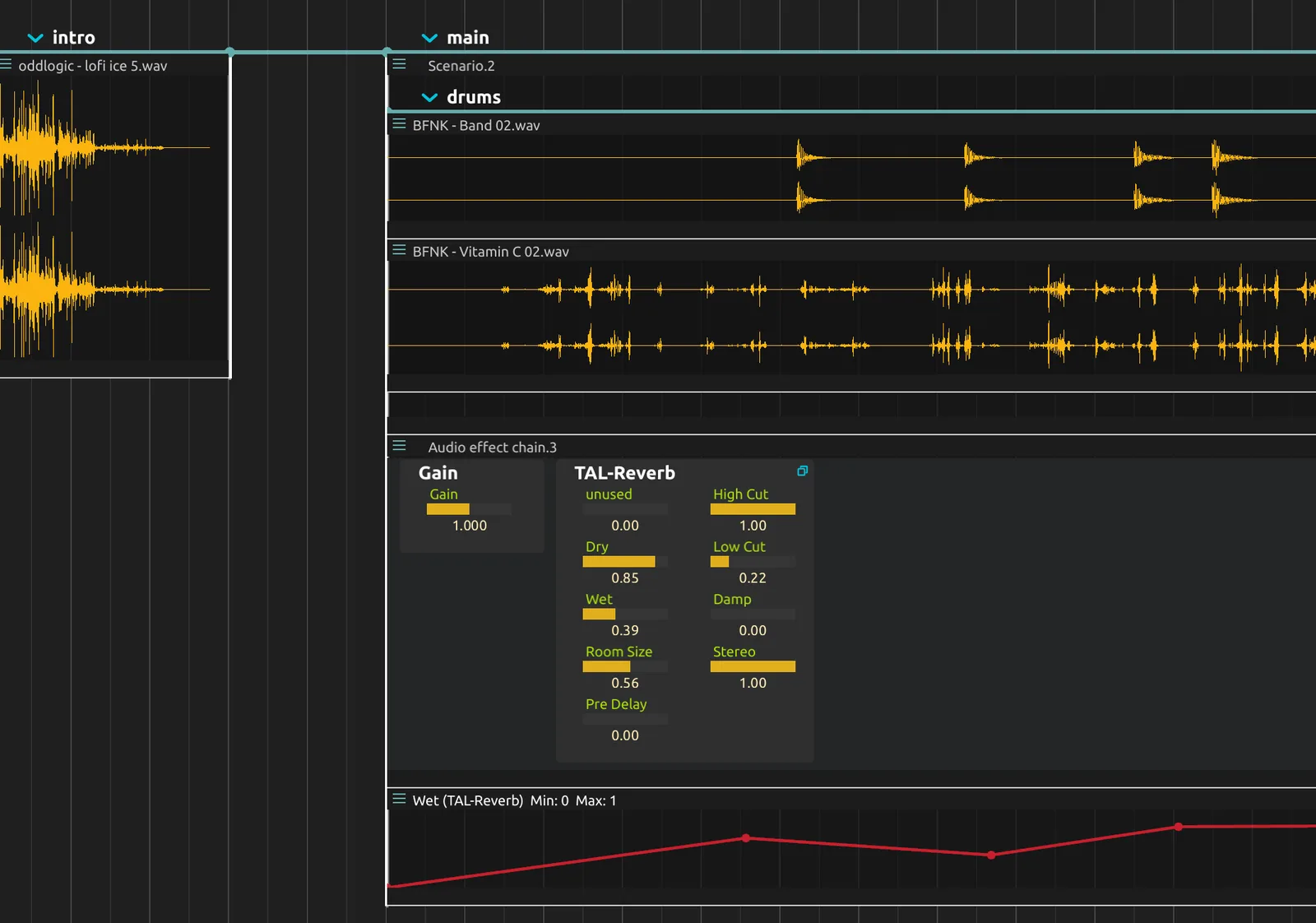This screenshot has width=1316, height=923.
Task: Collapse the drums interval chevron
Action: [x=429, y=97]
